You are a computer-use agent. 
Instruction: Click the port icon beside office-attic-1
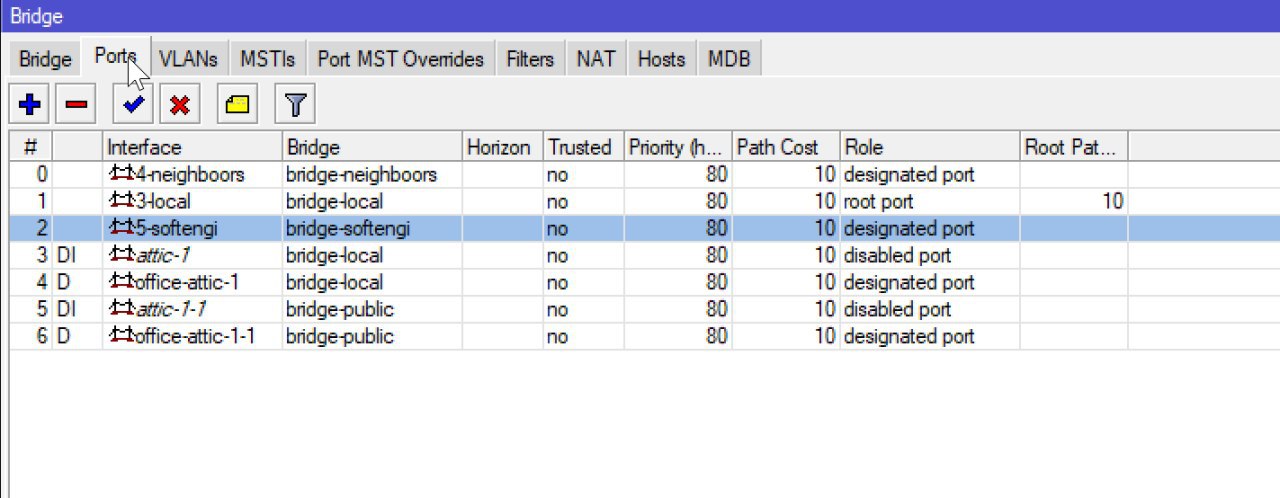[122, 282]
